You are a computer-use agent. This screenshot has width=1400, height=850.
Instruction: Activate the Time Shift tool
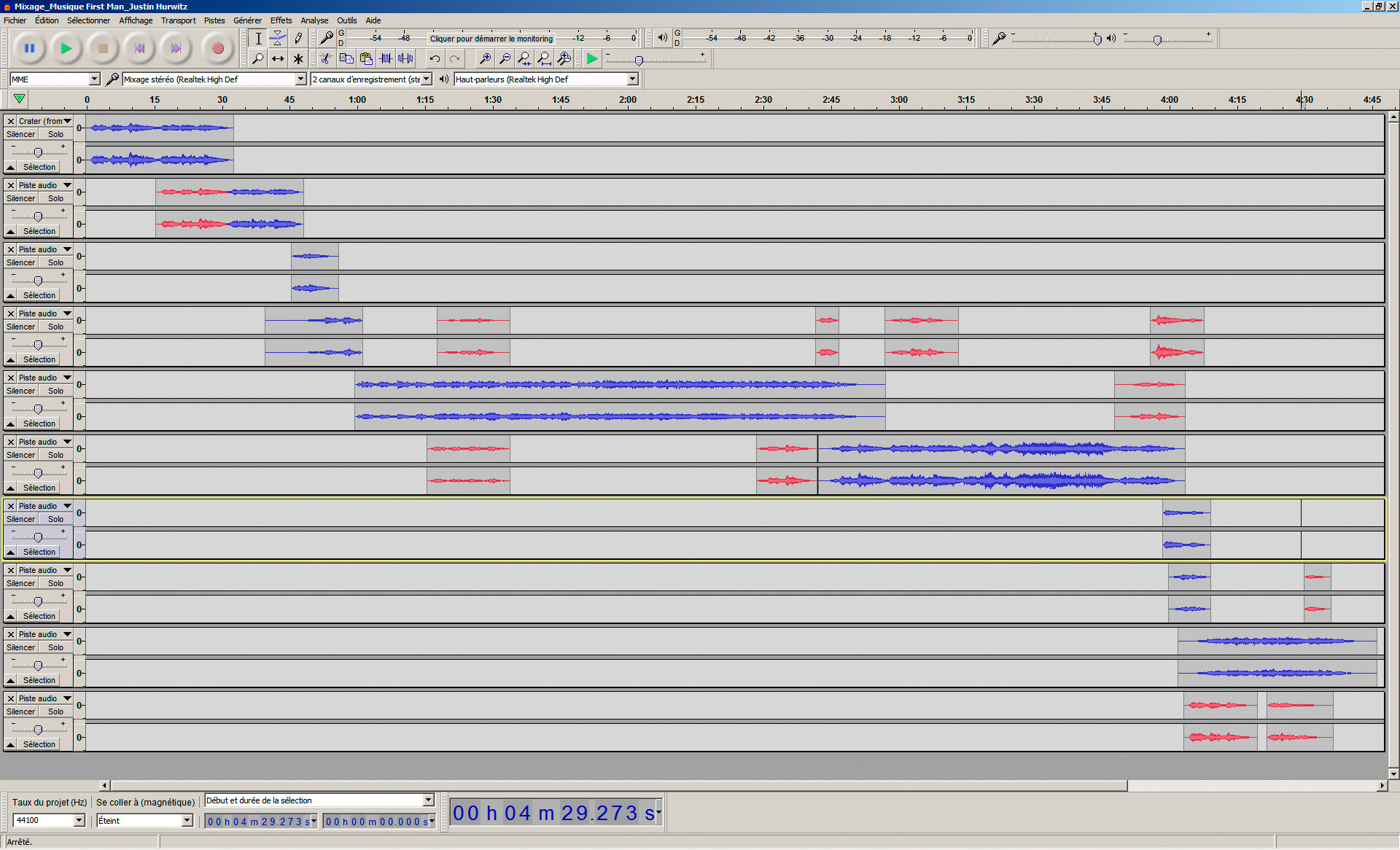(x=278, y=58)
